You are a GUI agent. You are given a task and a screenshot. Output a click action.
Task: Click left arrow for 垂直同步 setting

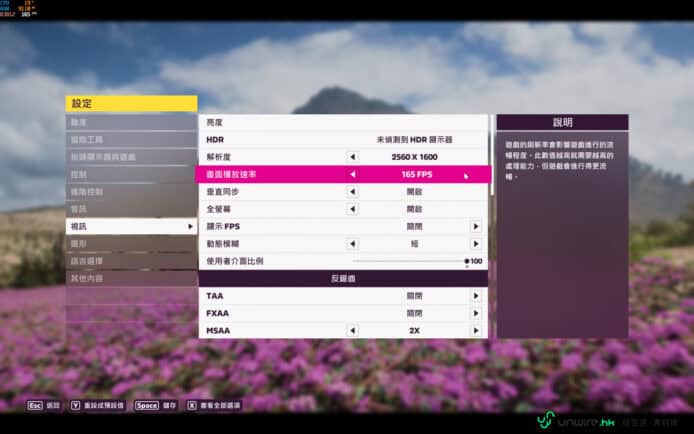(351, 192)
